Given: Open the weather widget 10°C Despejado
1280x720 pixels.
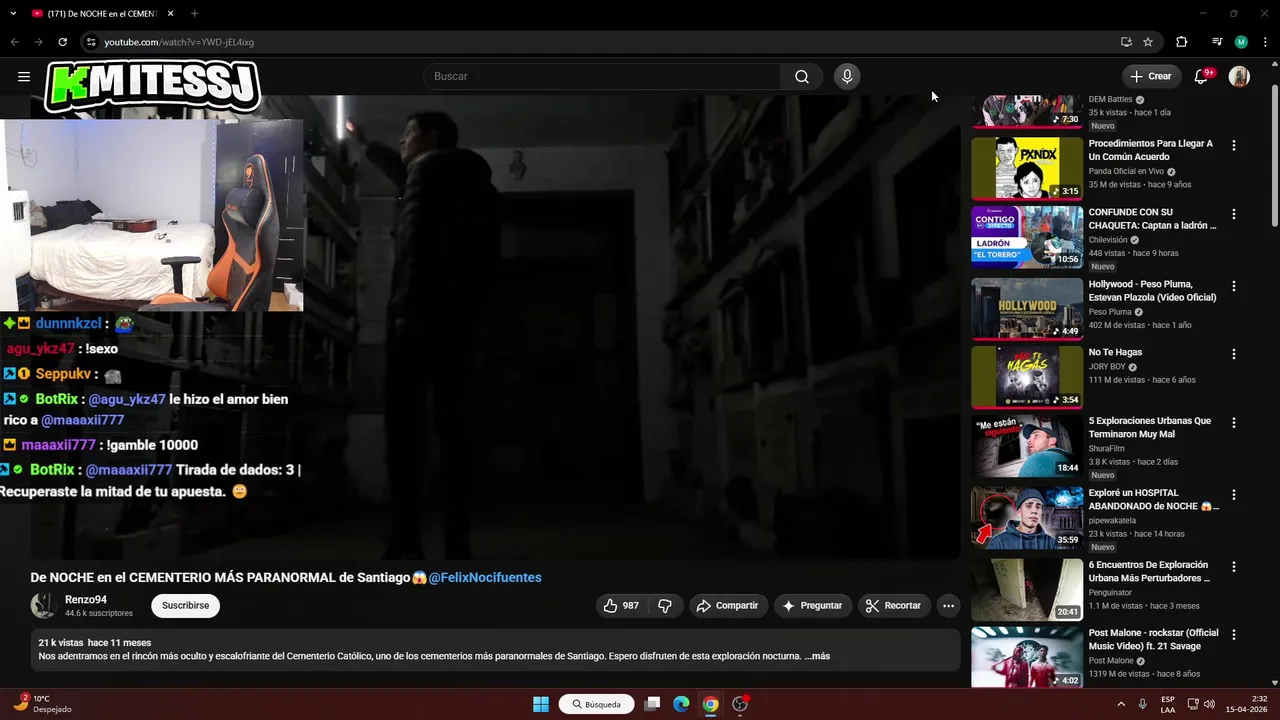Looking at the screenshot, I should [42, 704].
